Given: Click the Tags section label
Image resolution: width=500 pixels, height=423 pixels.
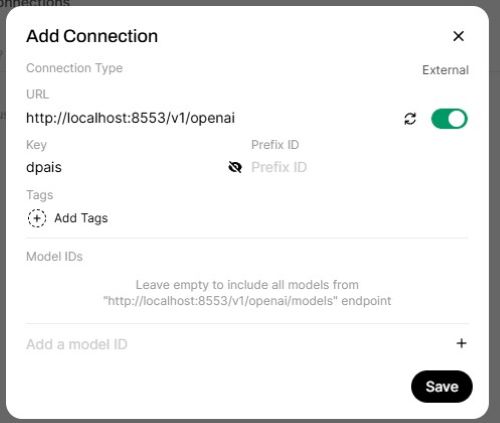Looking at the screenshot, I should click(40, 195).
